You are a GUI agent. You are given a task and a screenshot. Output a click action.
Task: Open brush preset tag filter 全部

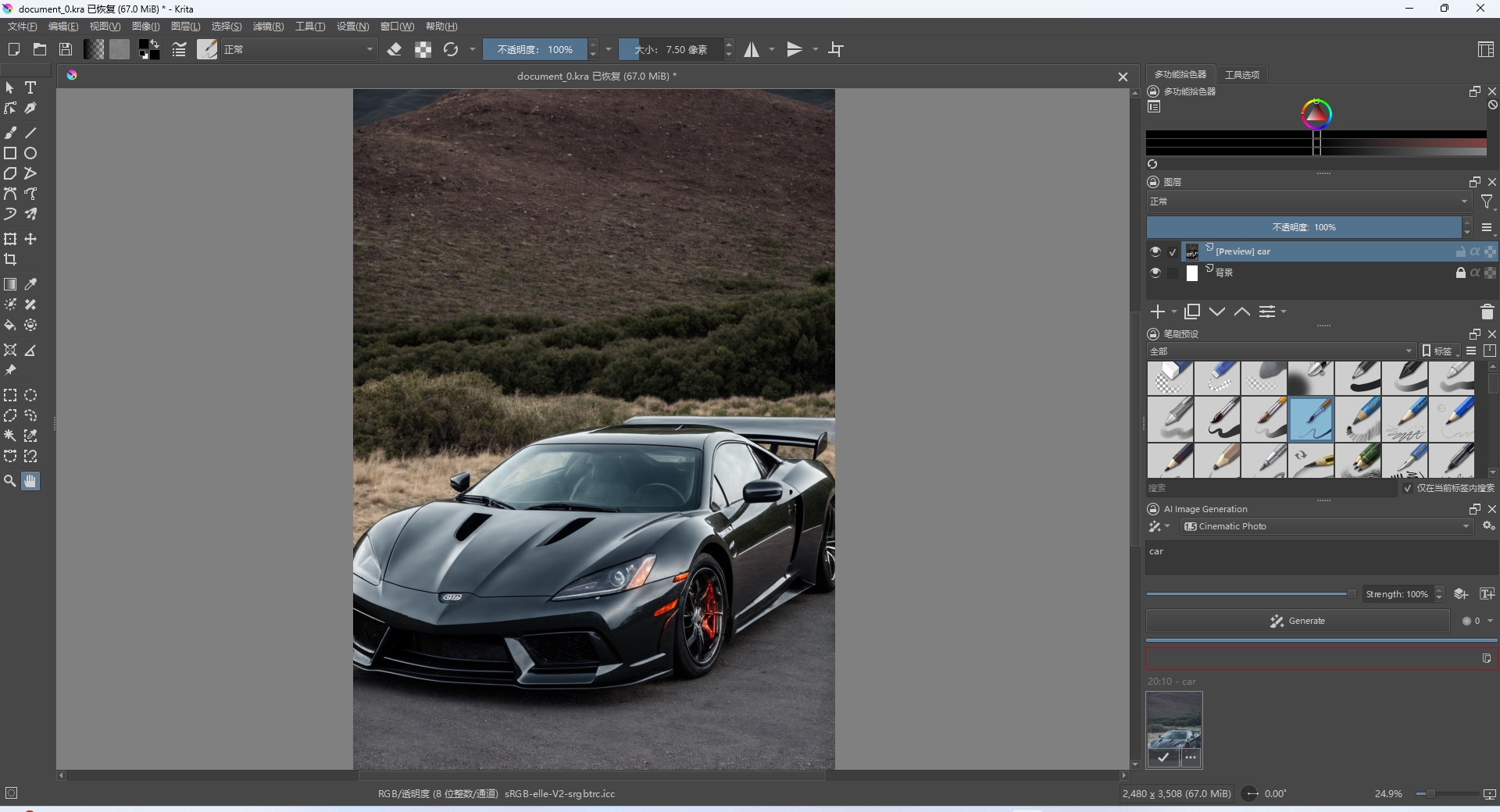pyautogui.click(x=1280, y=351)
